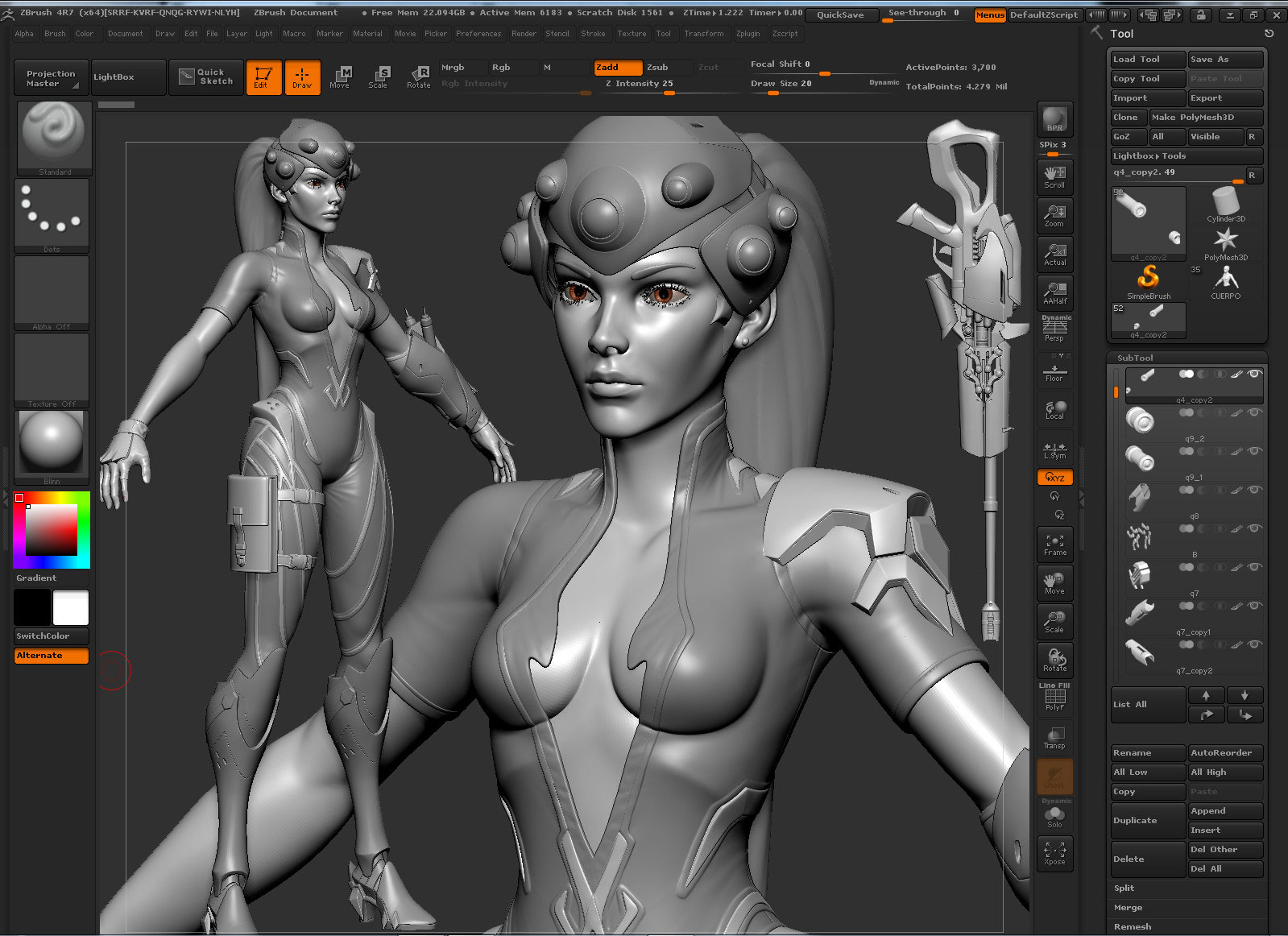Select the Rotate tool in top shelf
The height and width of the screenshot is (936, 1288).
pos(418,77)
